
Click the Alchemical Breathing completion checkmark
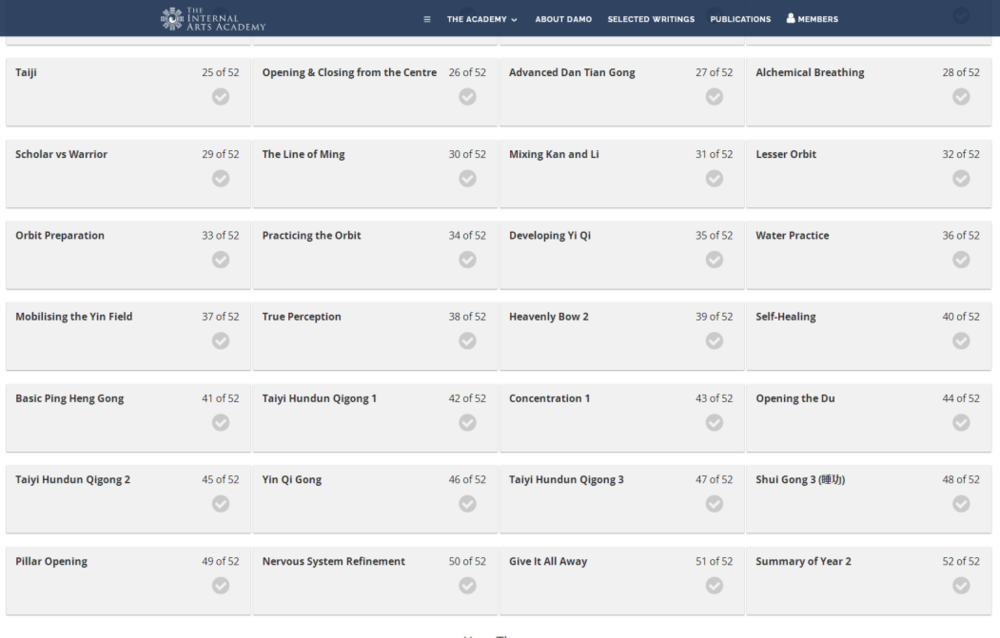tap(961, 97)
